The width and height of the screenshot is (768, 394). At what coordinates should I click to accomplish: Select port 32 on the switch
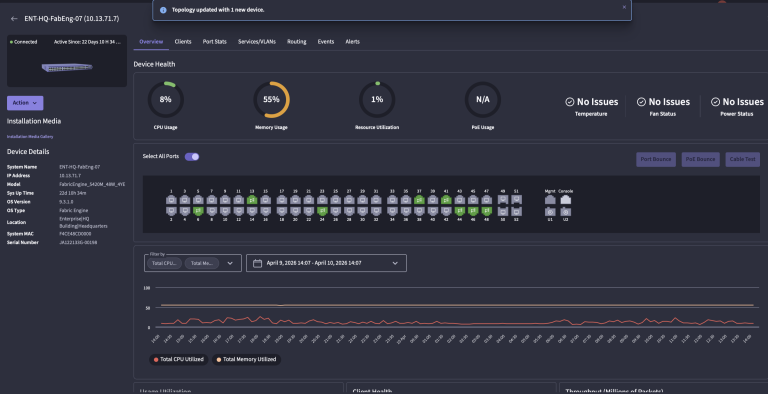click(x=376, y=211)
